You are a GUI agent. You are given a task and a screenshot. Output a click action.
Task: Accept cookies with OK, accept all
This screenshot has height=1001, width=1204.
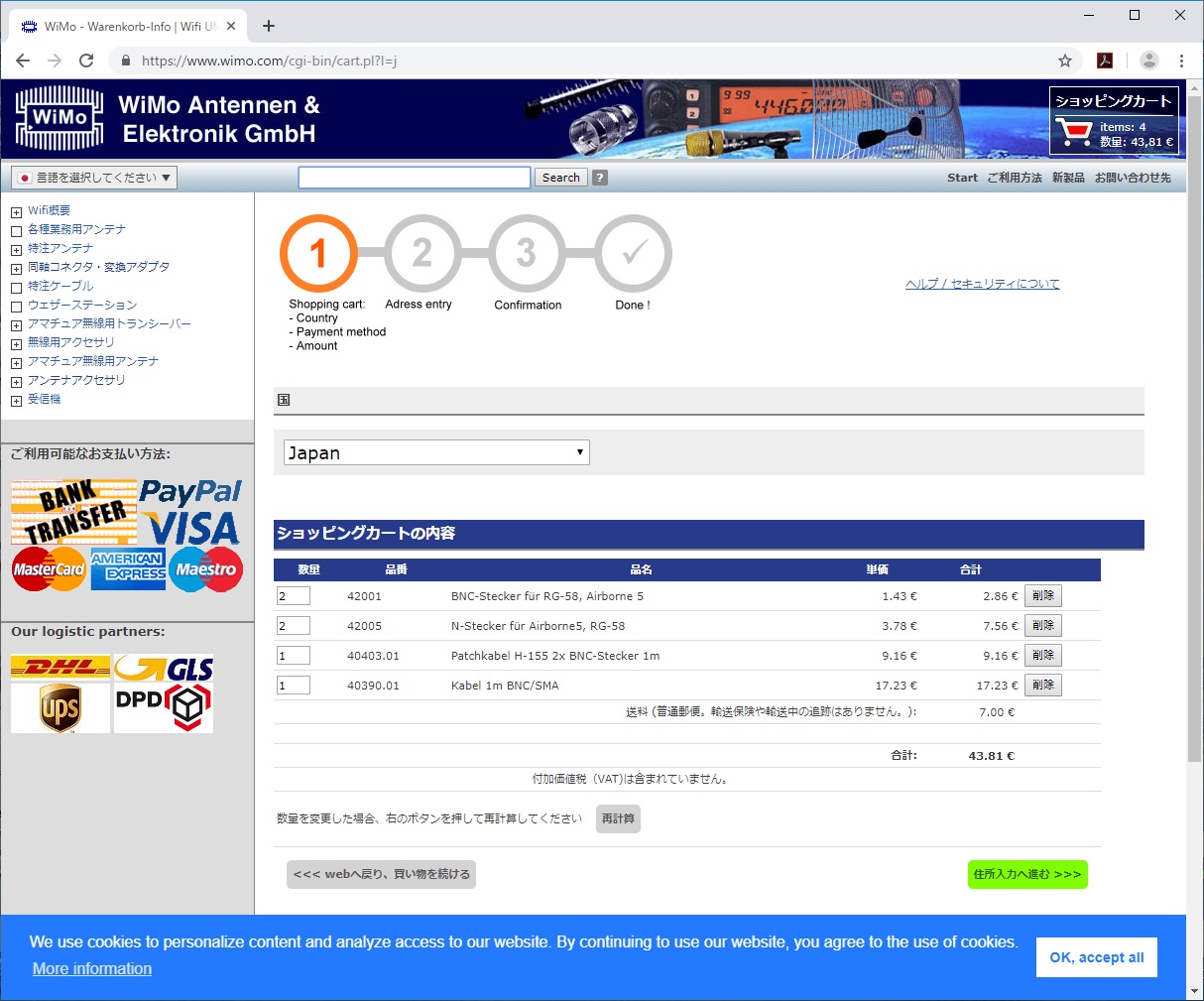[1097, 957]
